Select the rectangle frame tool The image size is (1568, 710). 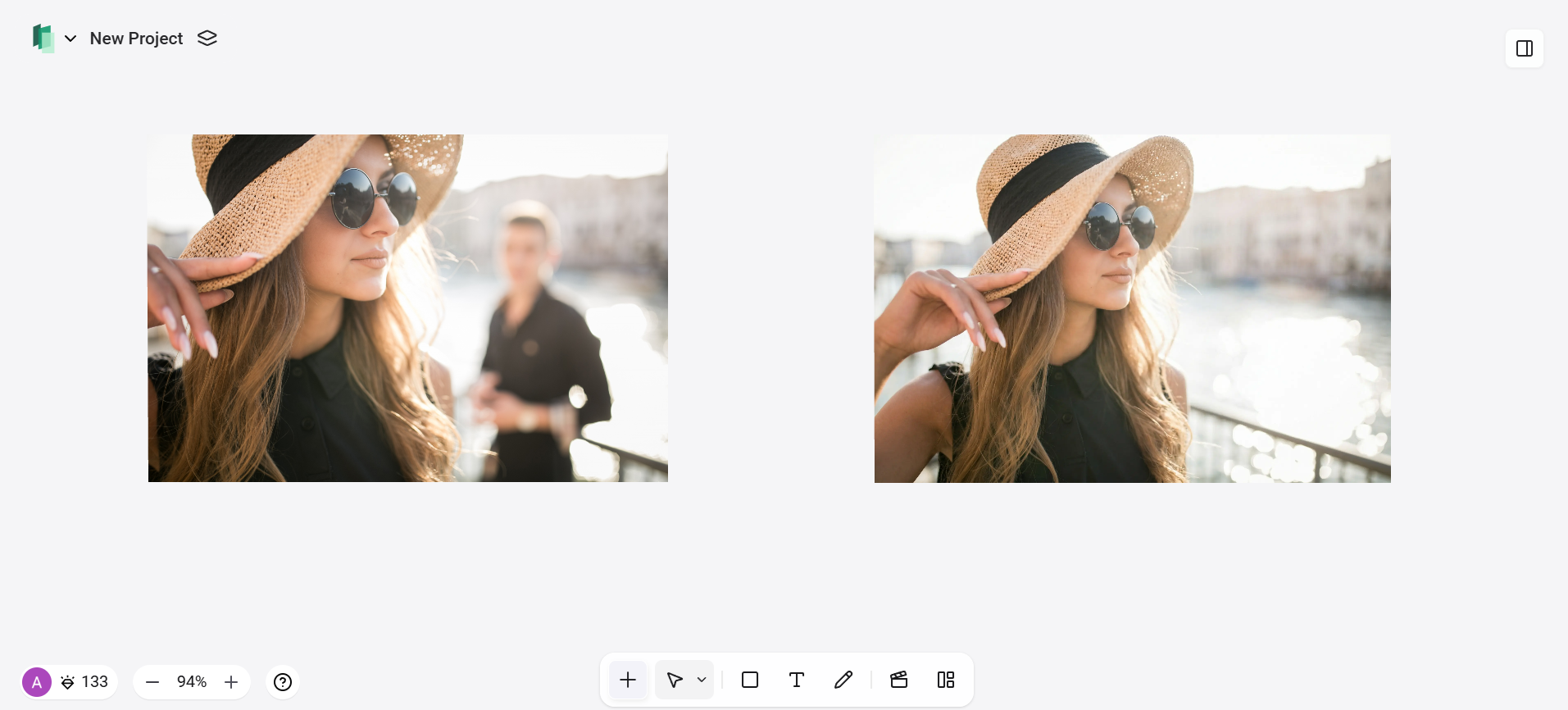click(749, 680)
